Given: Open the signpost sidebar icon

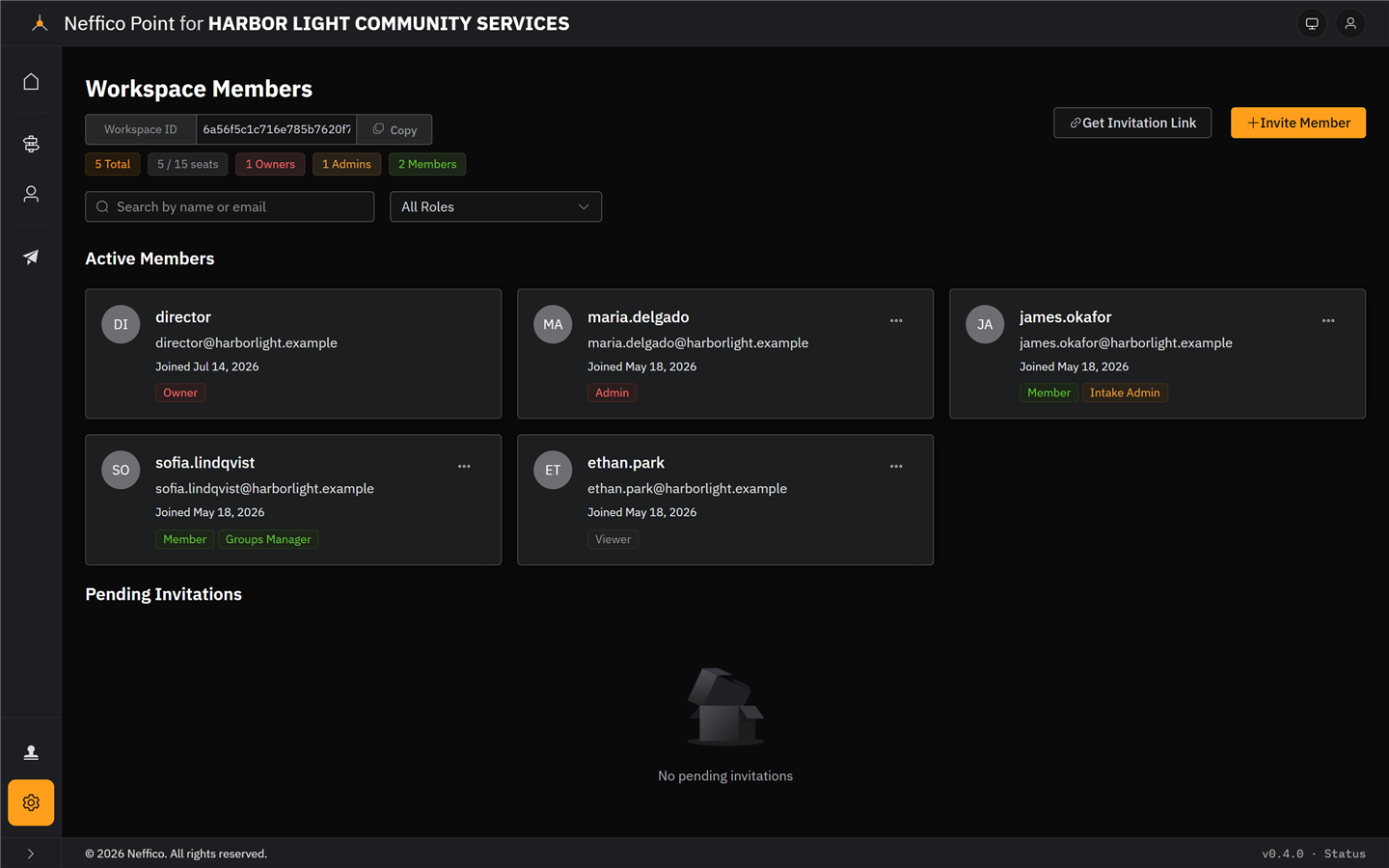Looking at the screenshot, I should tap(31, 144).
